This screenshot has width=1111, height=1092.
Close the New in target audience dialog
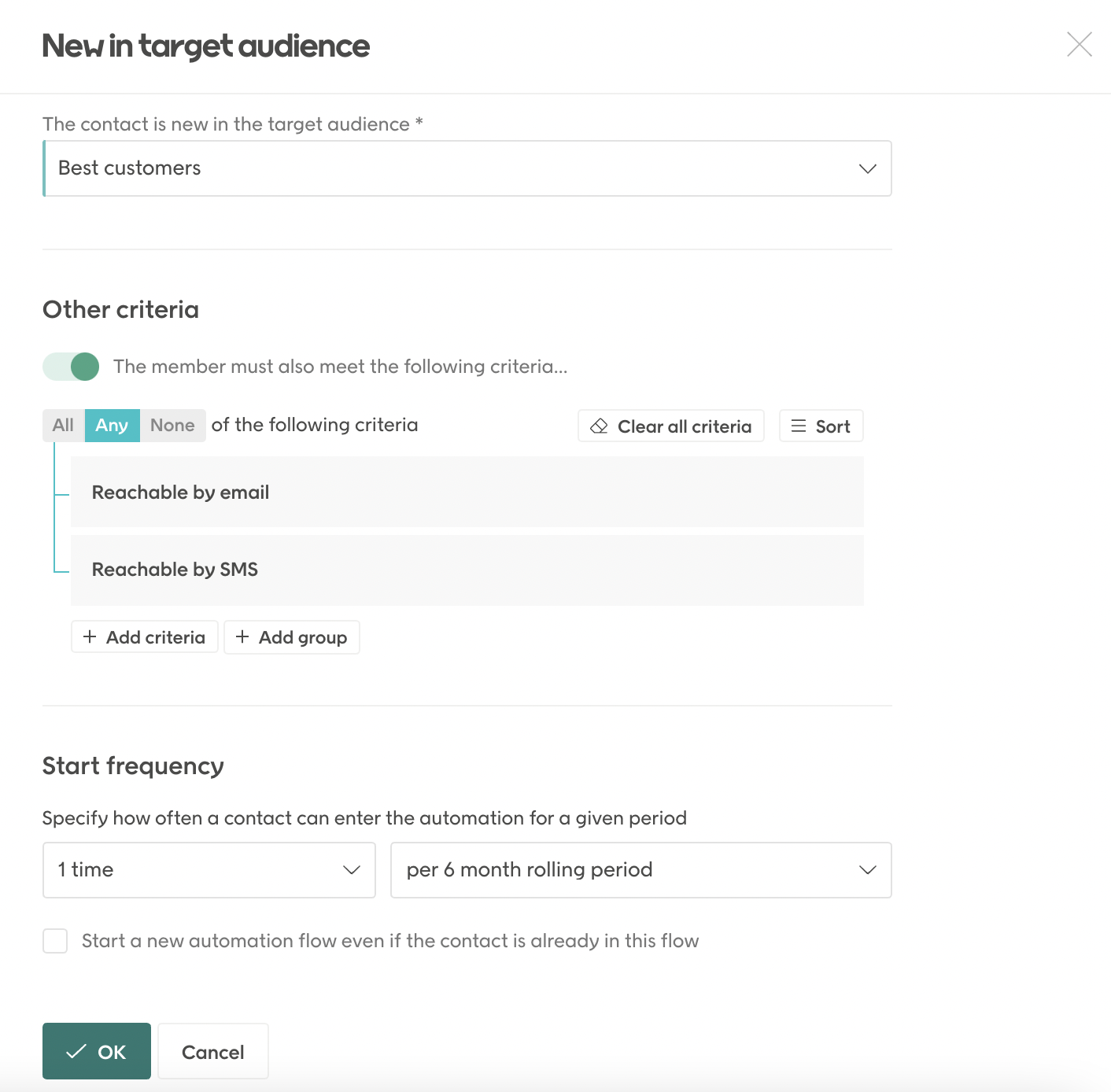point(1080,45)
